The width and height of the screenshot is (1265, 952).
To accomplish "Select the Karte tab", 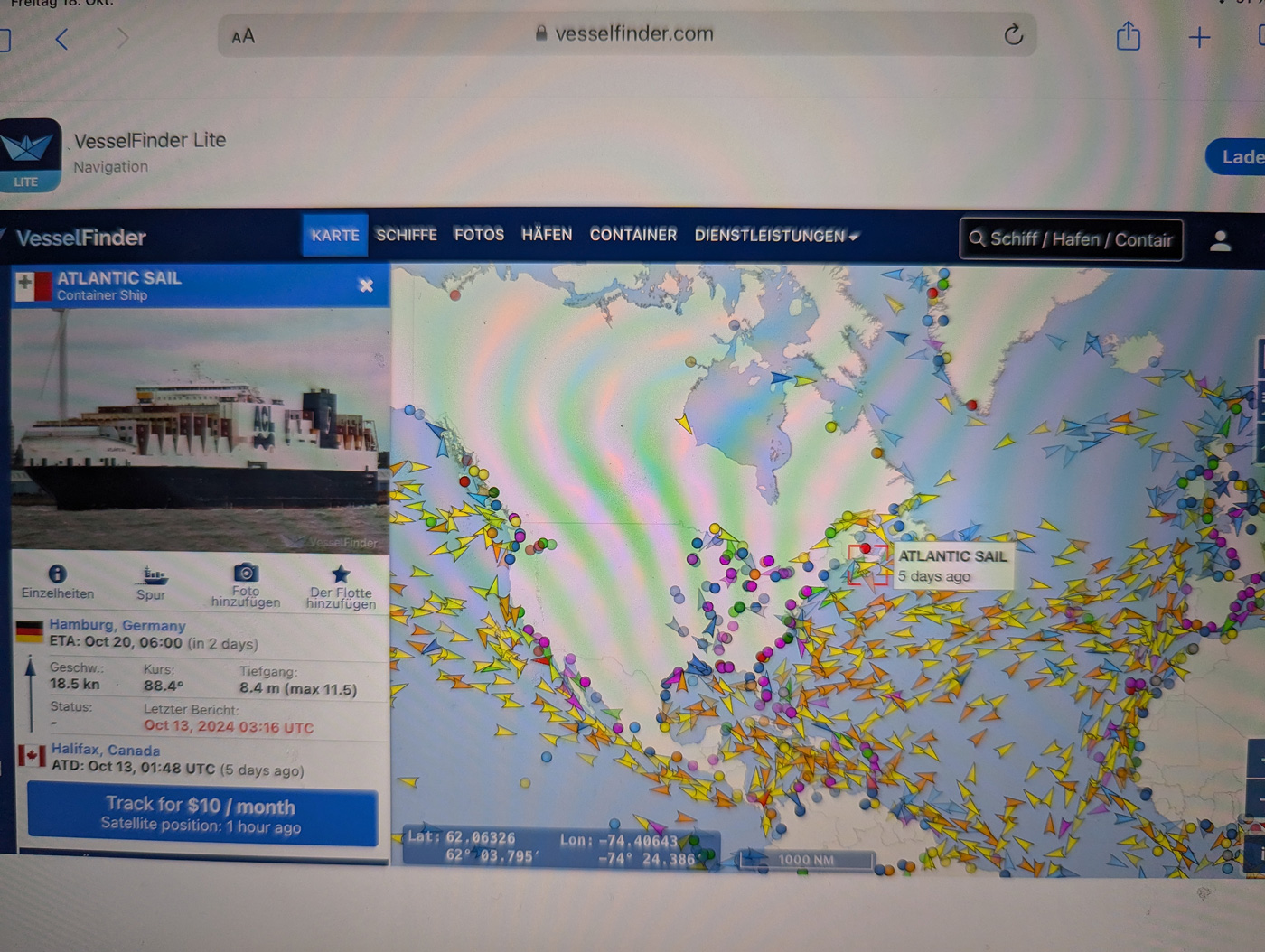I will [x=334, y=236].
